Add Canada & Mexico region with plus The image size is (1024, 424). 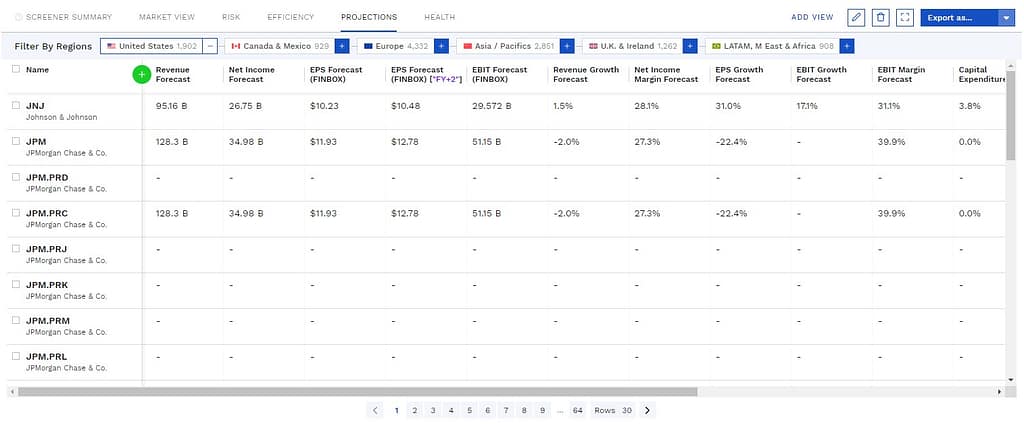click(342, 46)
